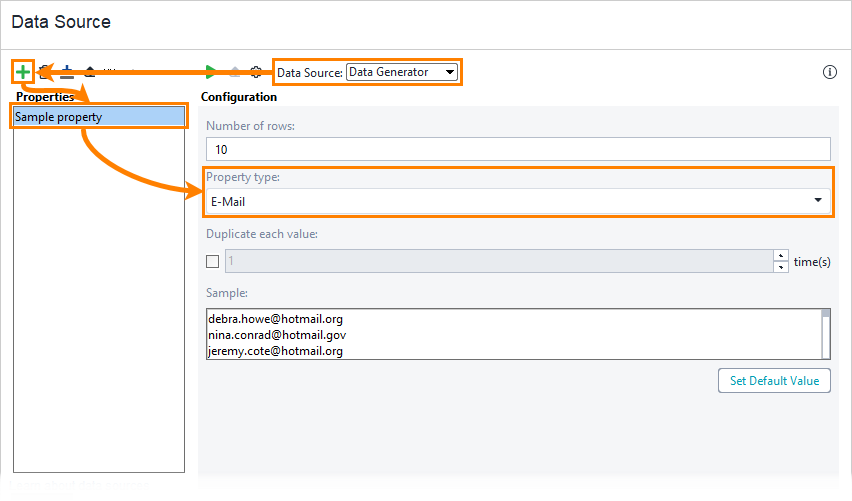Enable the Duplicate each value checkbox
852x501 pixels.
[x=212, y=262]
